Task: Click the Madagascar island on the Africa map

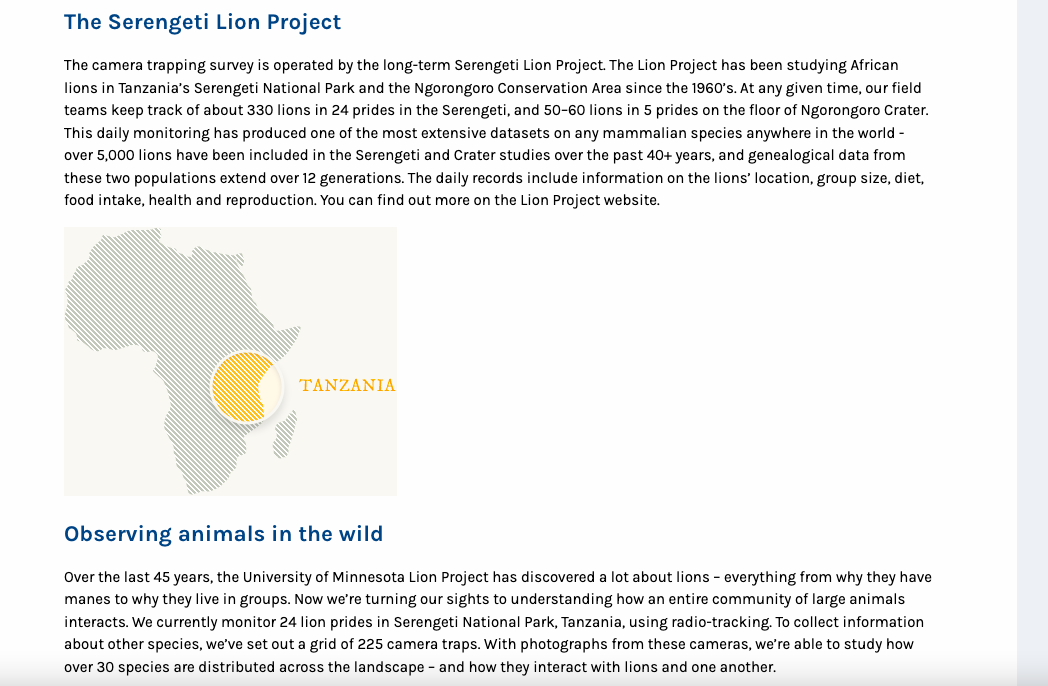Action: coord(285,435)
